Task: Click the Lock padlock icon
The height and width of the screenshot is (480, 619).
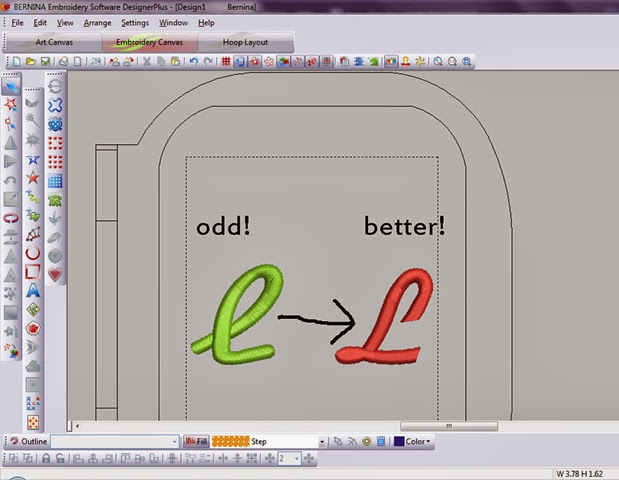Action: coord(46,459)
